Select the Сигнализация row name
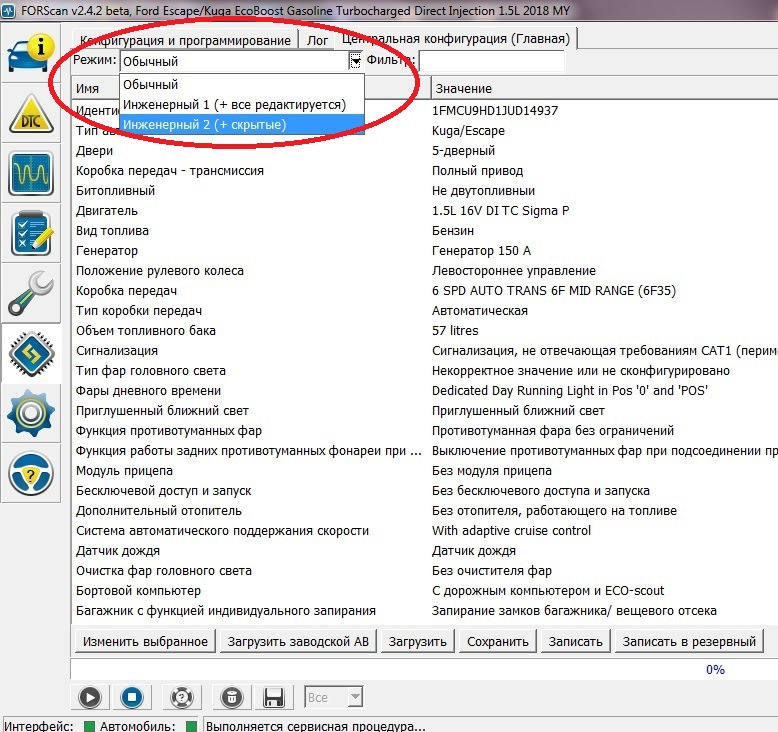 point(117,350)
